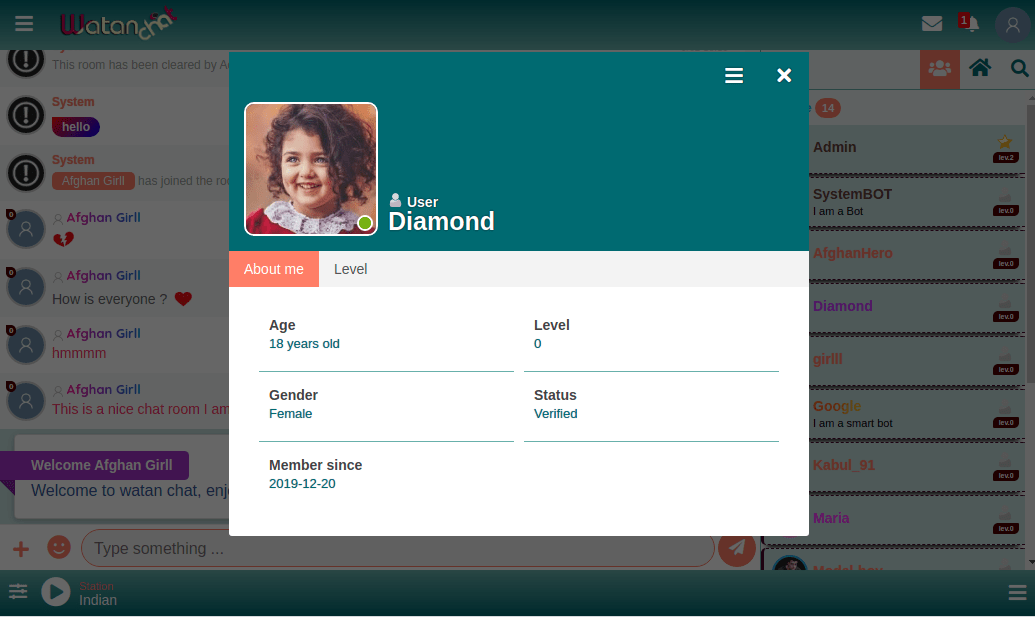Select the About me tab
This screenshot has height=617, width=1035.
pyautogui.click(x=273, y=269)
